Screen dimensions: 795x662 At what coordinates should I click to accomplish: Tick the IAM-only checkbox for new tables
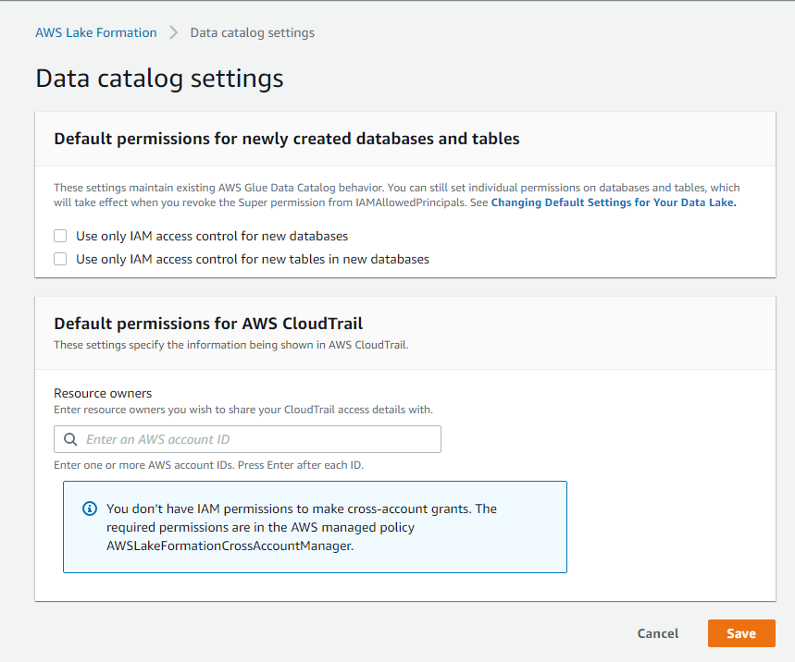(61, 259)
